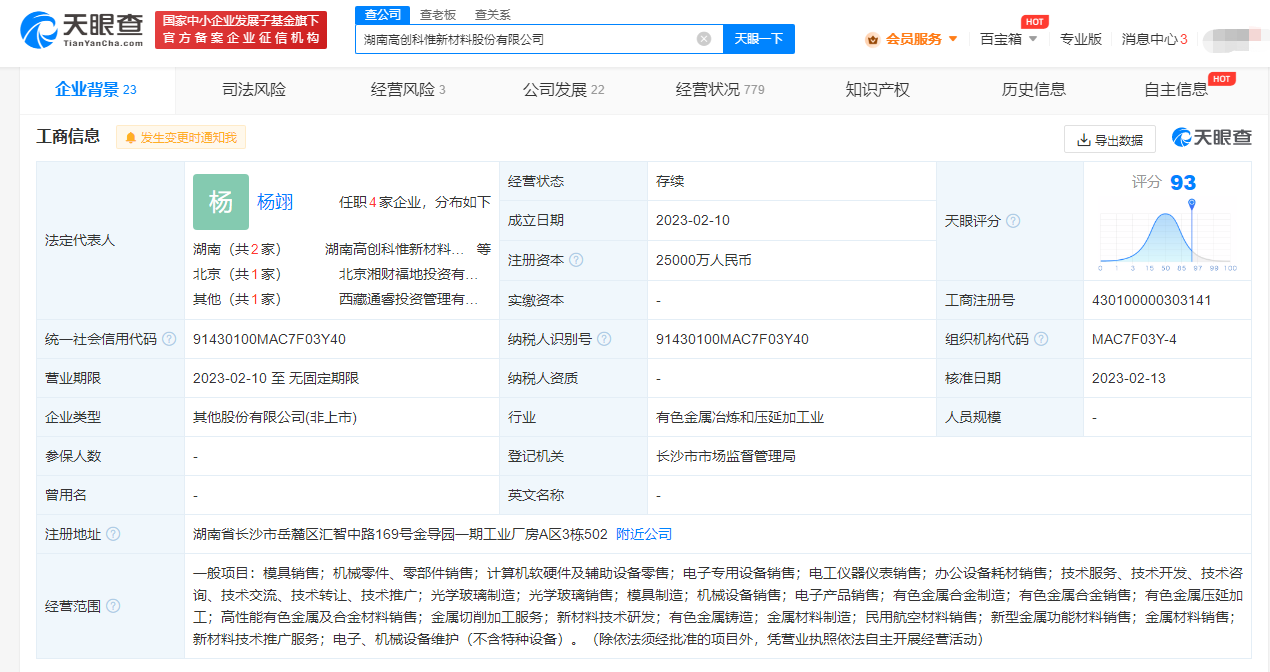Click the 发生变更时通知我 button
This screenshot has height=672, width=1270.
coord(181,138)
